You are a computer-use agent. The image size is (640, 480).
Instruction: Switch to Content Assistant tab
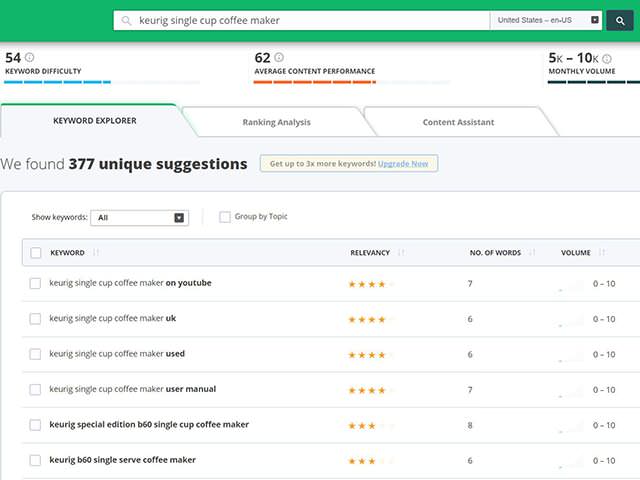pos(458,122)
